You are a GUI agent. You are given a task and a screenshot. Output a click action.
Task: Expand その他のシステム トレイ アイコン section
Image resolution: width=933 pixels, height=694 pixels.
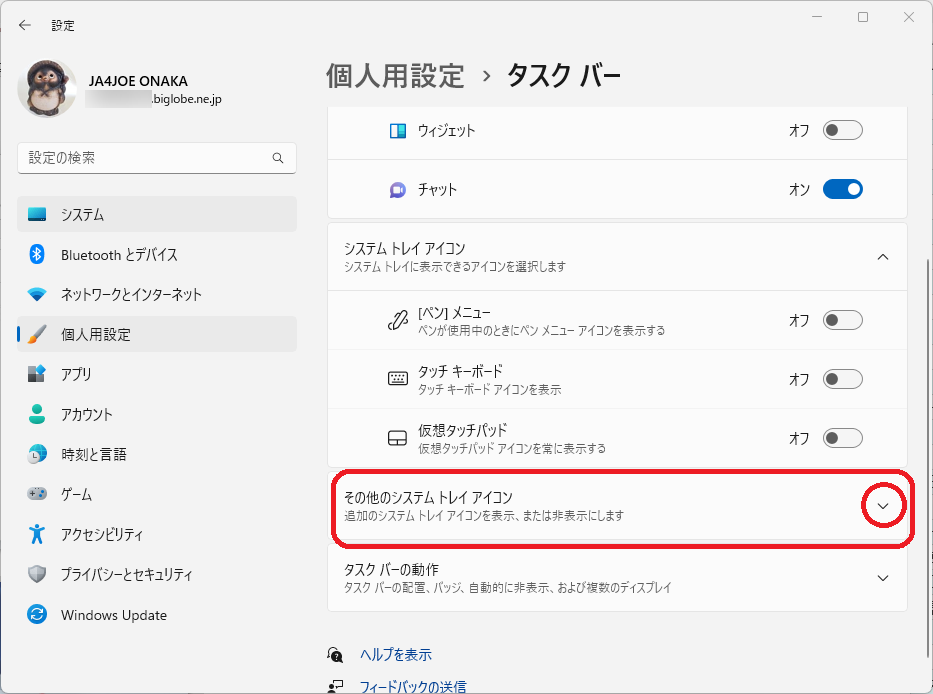(883, 506)
